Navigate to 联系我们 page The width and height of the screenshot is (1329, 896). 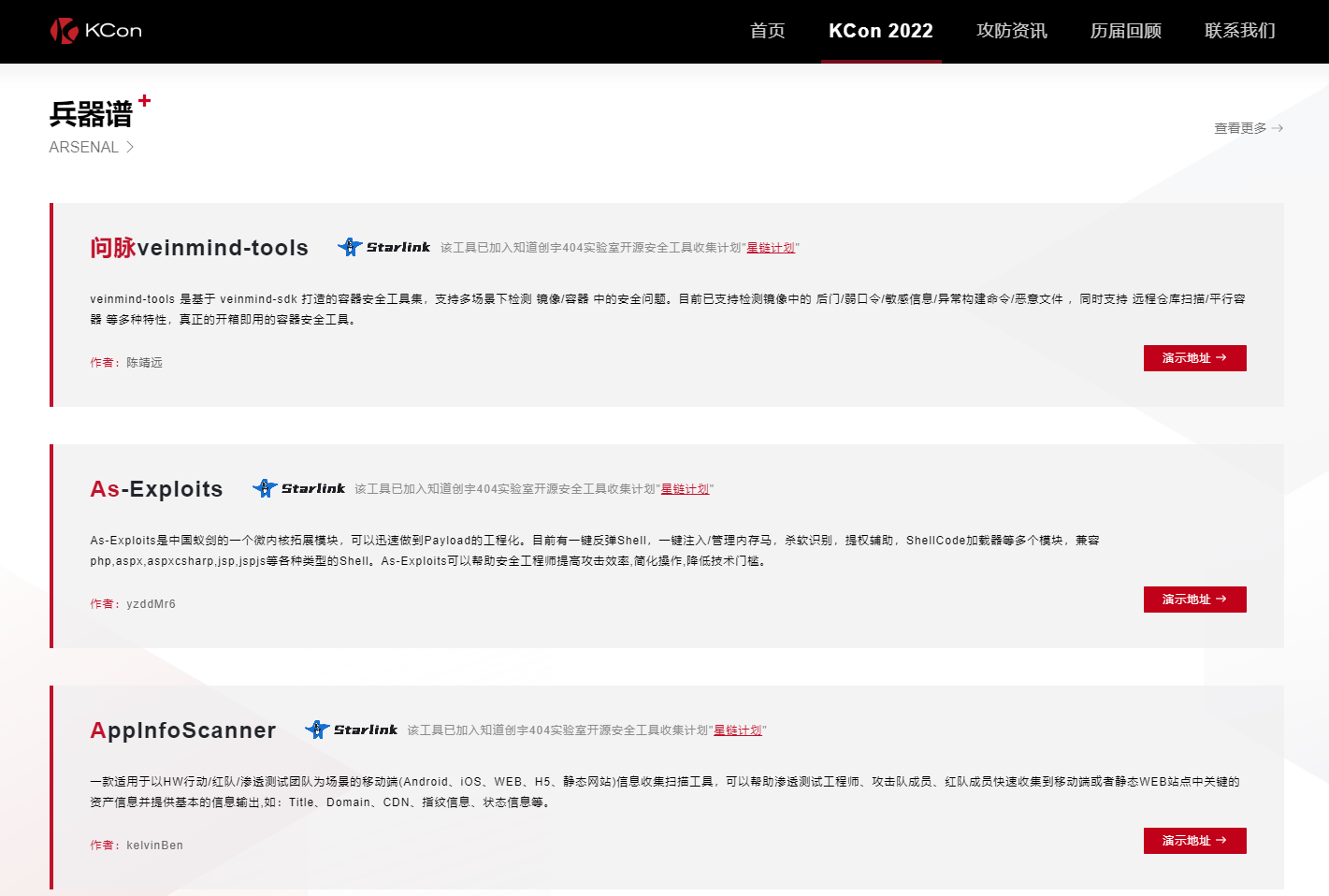1239,31
